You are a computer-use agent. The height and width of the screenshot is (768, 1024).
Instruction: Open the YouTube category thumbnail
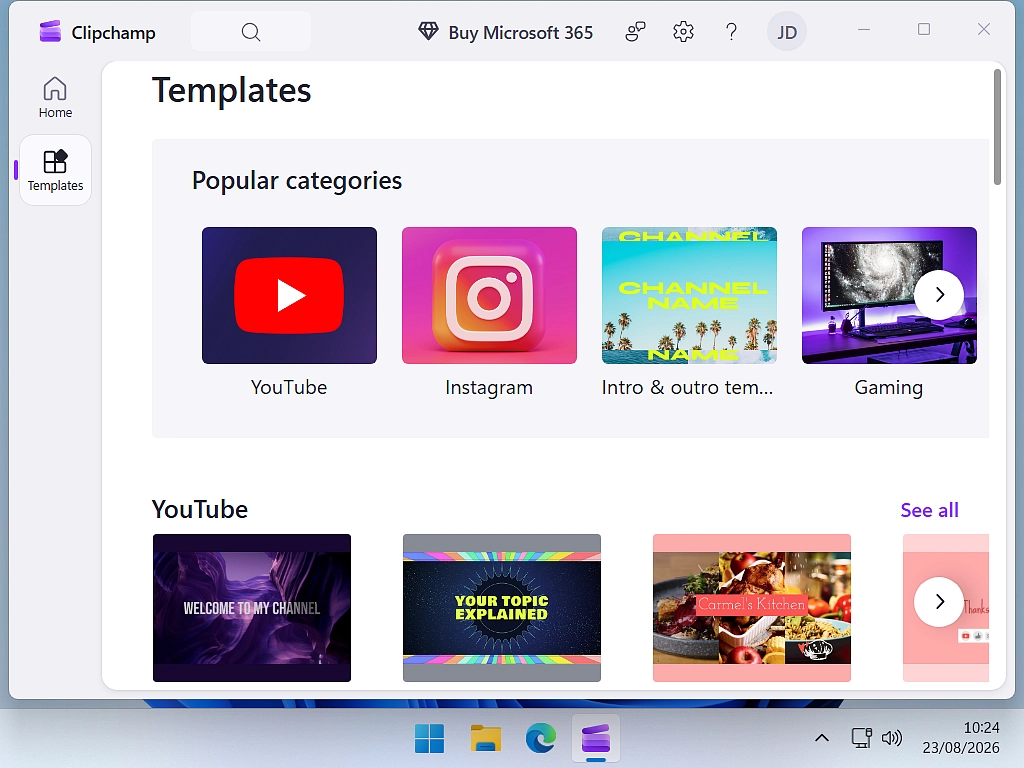tap(289, 295)
